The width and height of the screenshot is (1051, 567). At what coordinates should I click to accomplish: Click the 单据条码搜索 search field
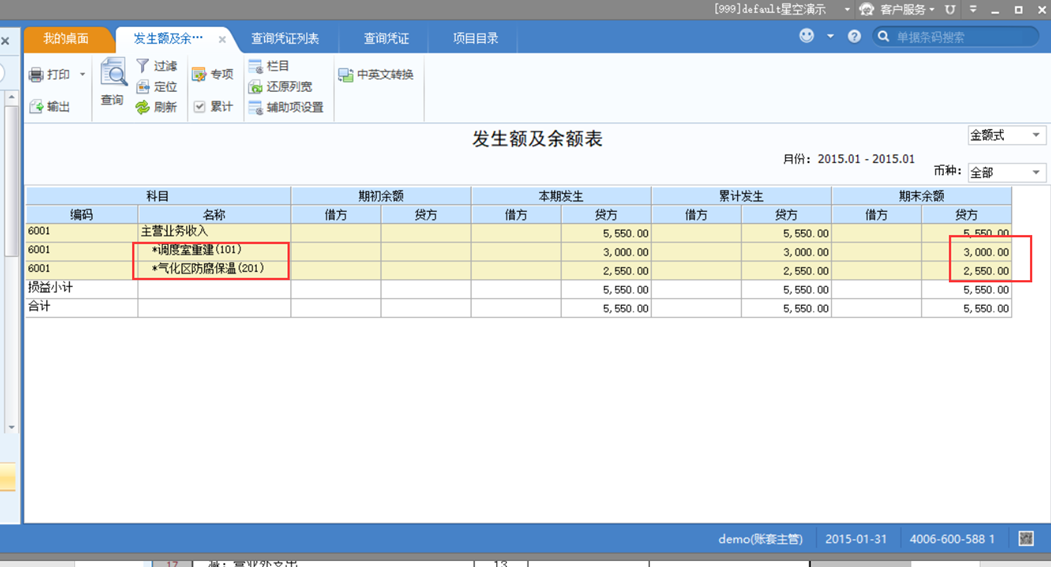(x=965, y=37)
